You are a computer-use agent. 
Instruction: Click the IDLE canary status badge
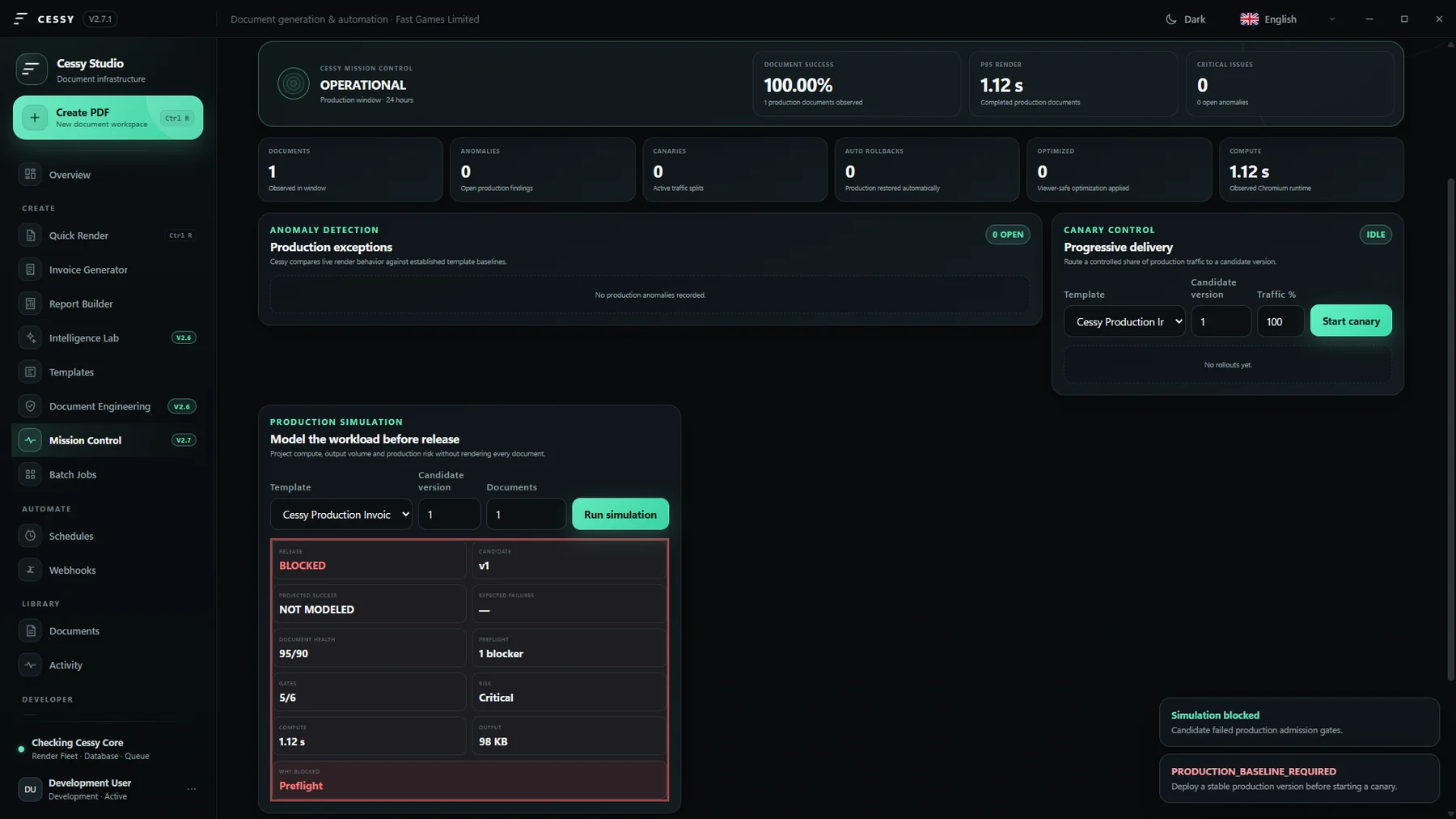pyautogui.click(x=1376, y=235)
